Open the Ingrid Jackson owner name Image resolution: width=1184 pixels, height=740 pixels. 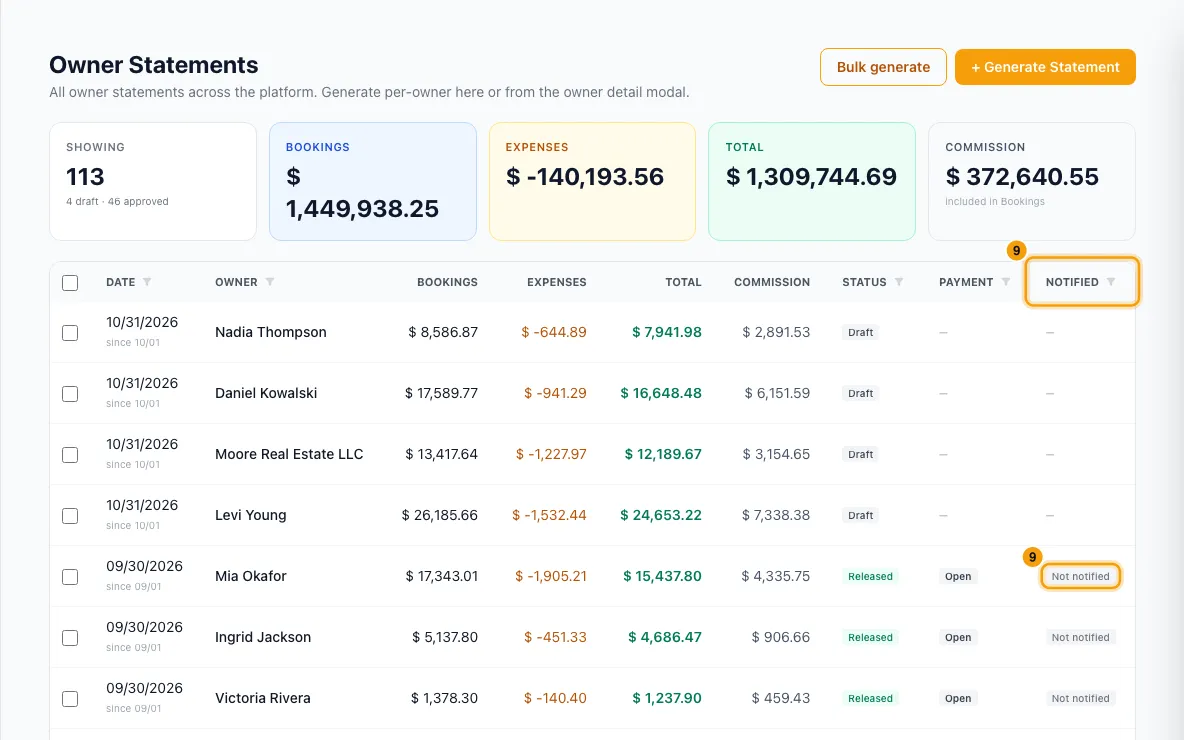tap(263, 637)
